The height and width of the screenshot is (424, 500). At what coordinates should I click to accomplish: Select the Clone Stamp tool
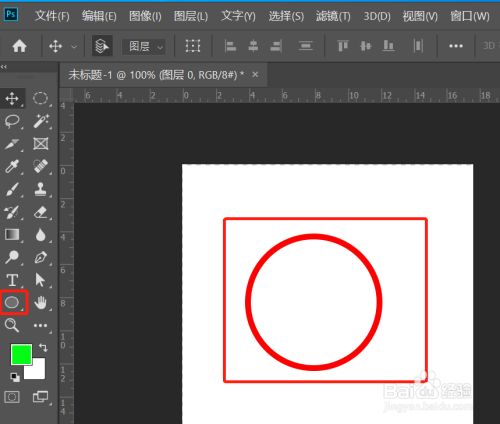(x=40, y=189)
